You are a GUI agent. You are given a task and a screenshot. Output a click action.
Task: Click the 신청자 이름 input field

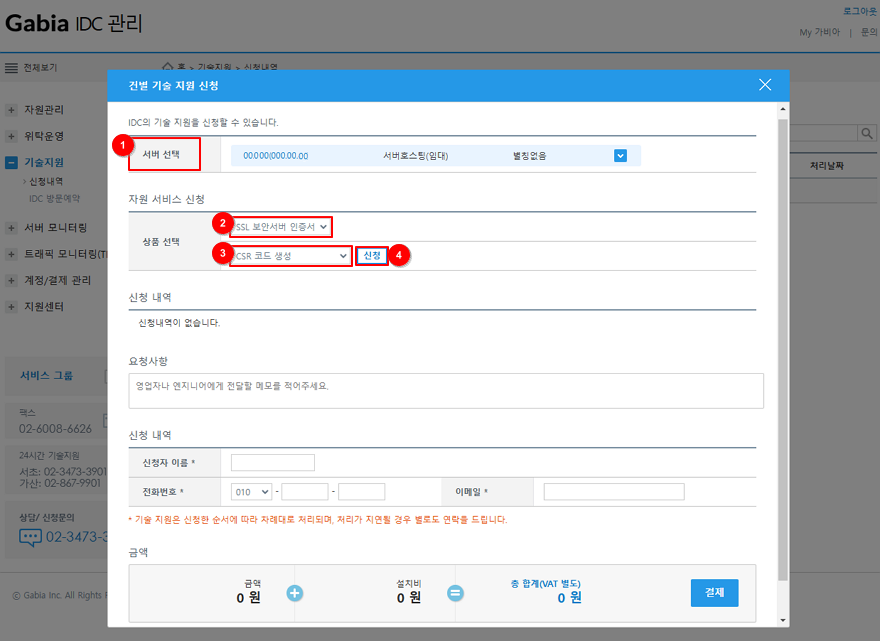pos(273,463)
